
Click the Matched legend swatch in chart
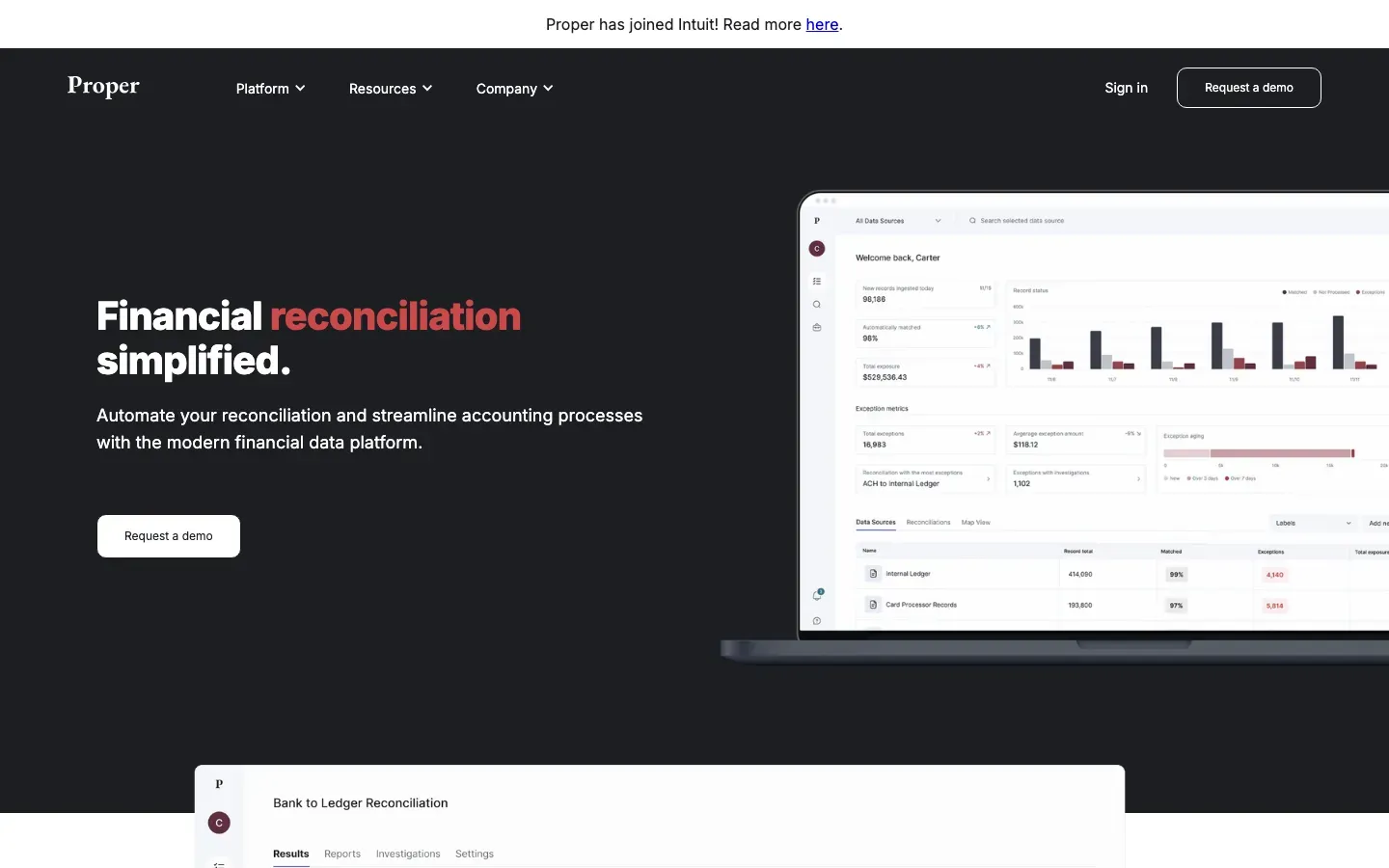[1284, 291]
